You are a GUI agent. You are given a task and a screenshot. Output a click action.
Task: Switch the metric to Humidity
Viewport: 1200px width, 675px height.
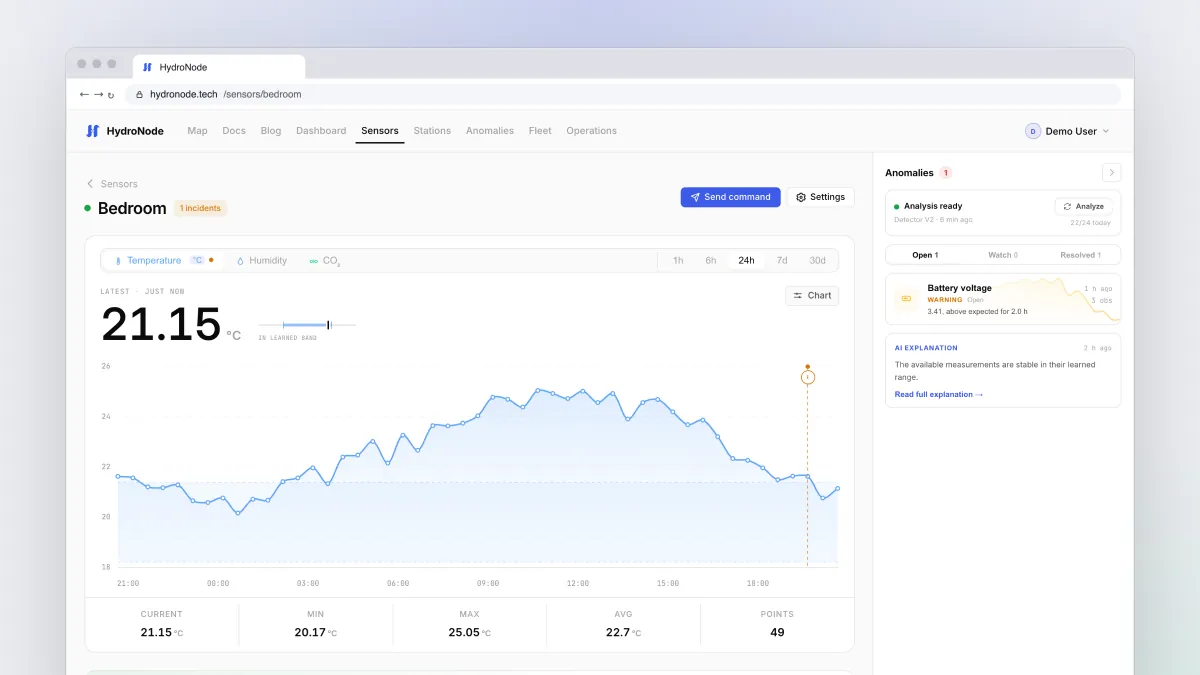coord(261,260)
